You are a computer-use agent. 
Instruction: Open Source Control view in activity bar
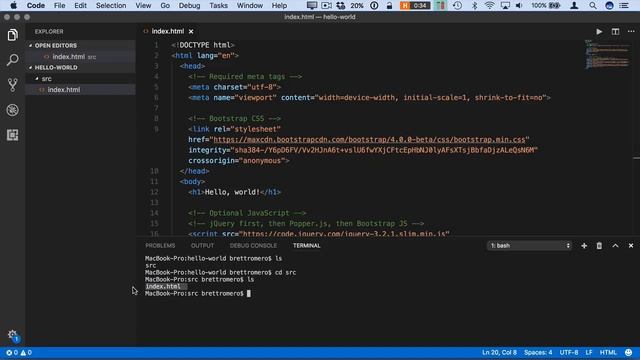tap(12, 85)
